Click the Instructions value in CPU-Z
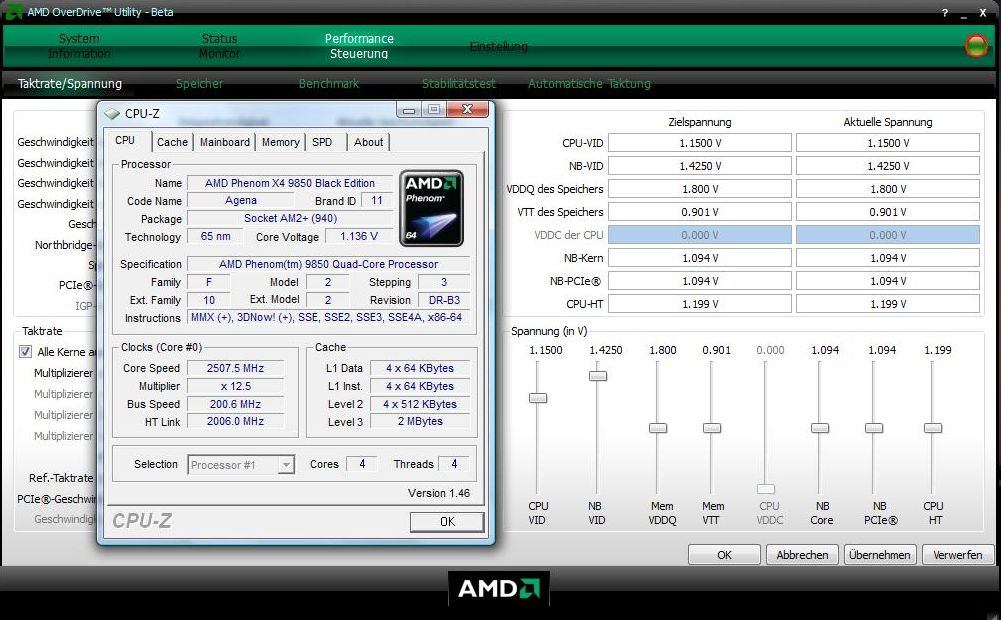 coord(328,317)
